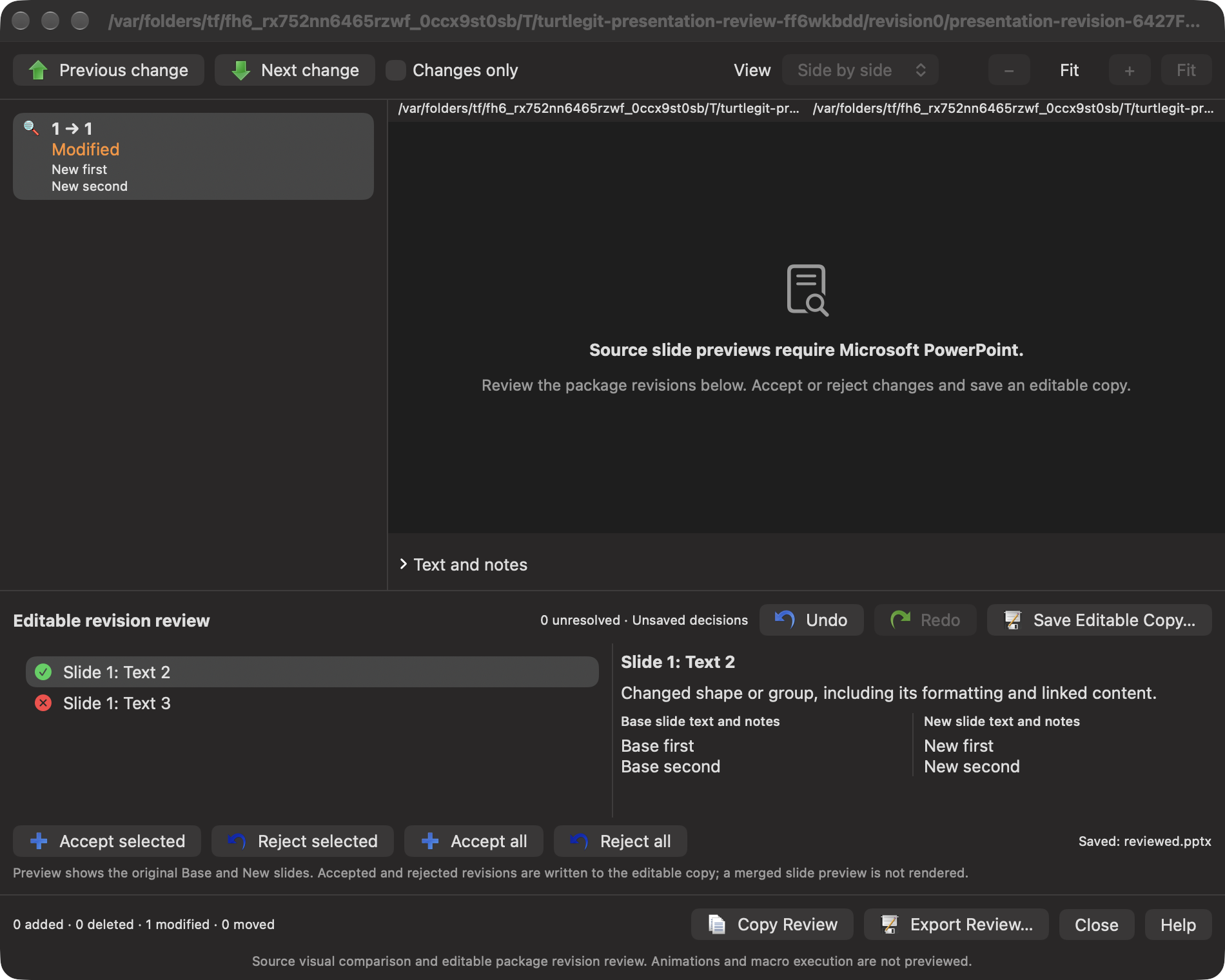The image size is (1225, 980).
Task: Open the Side by side view dropdown
Action: [x=860, y=70]
